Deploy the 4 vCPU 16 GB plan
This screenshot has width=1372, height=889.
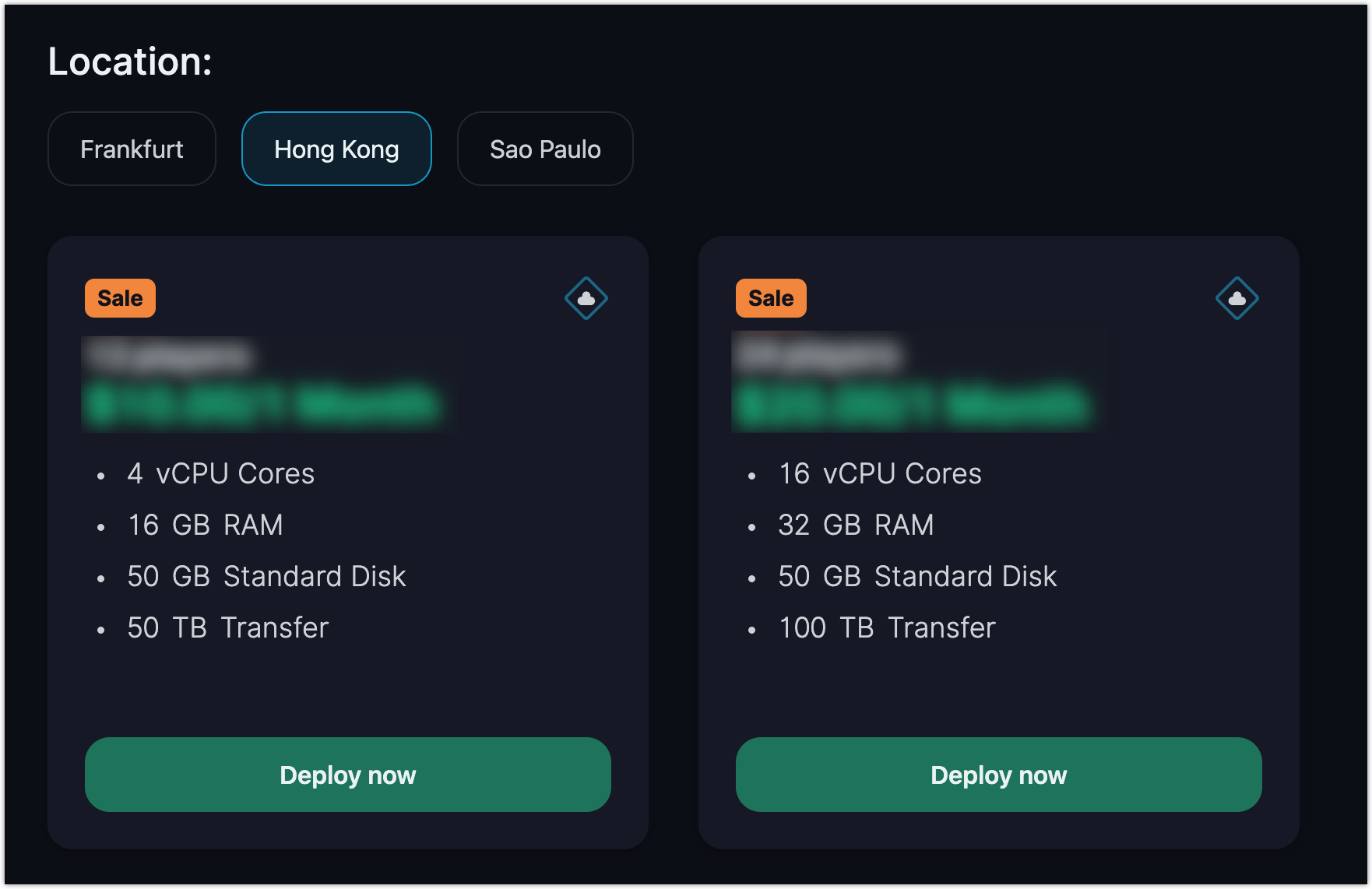coord(348,775)
